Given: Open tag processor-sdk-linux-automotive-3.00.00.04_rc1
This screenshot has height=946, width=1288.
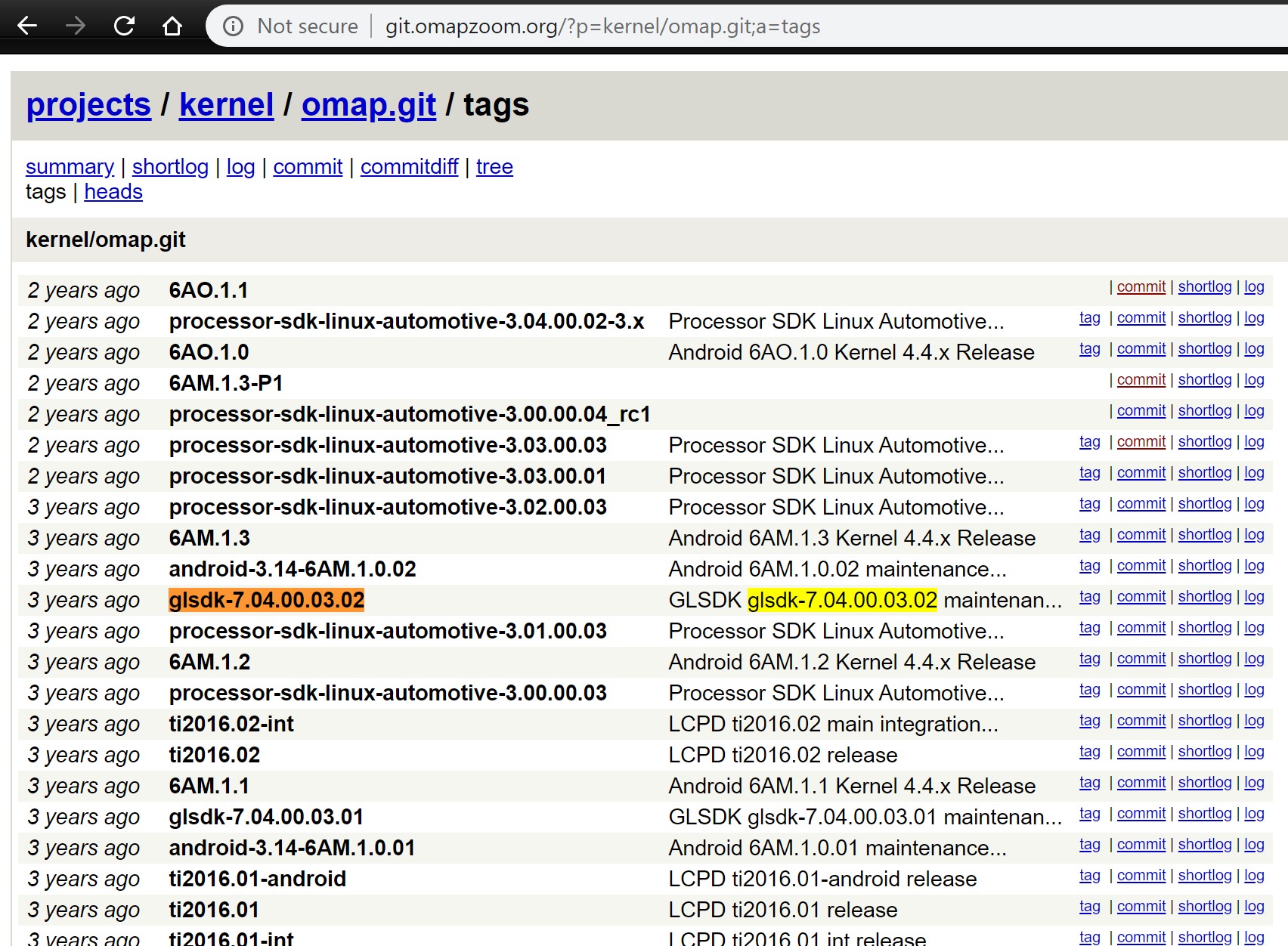Looking at the screenshot, I should (x=410, y=414).
